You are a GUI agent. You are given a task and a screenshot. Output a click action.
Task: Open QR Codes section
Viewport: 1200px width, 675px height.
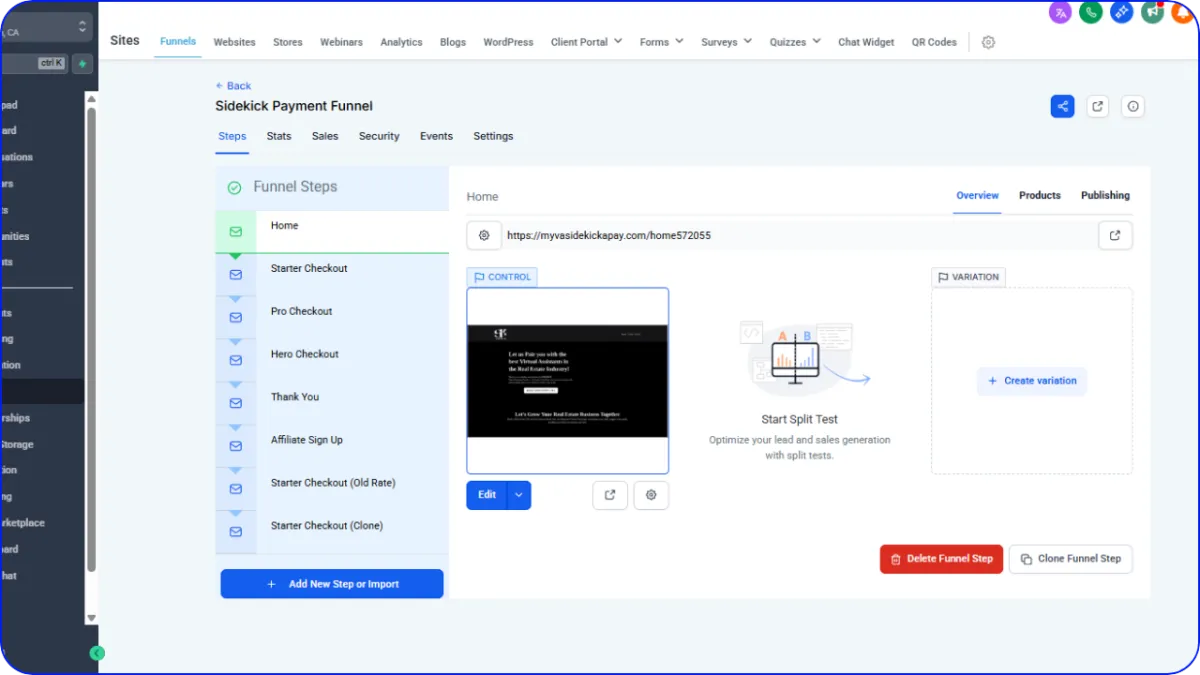pos(934,42)
